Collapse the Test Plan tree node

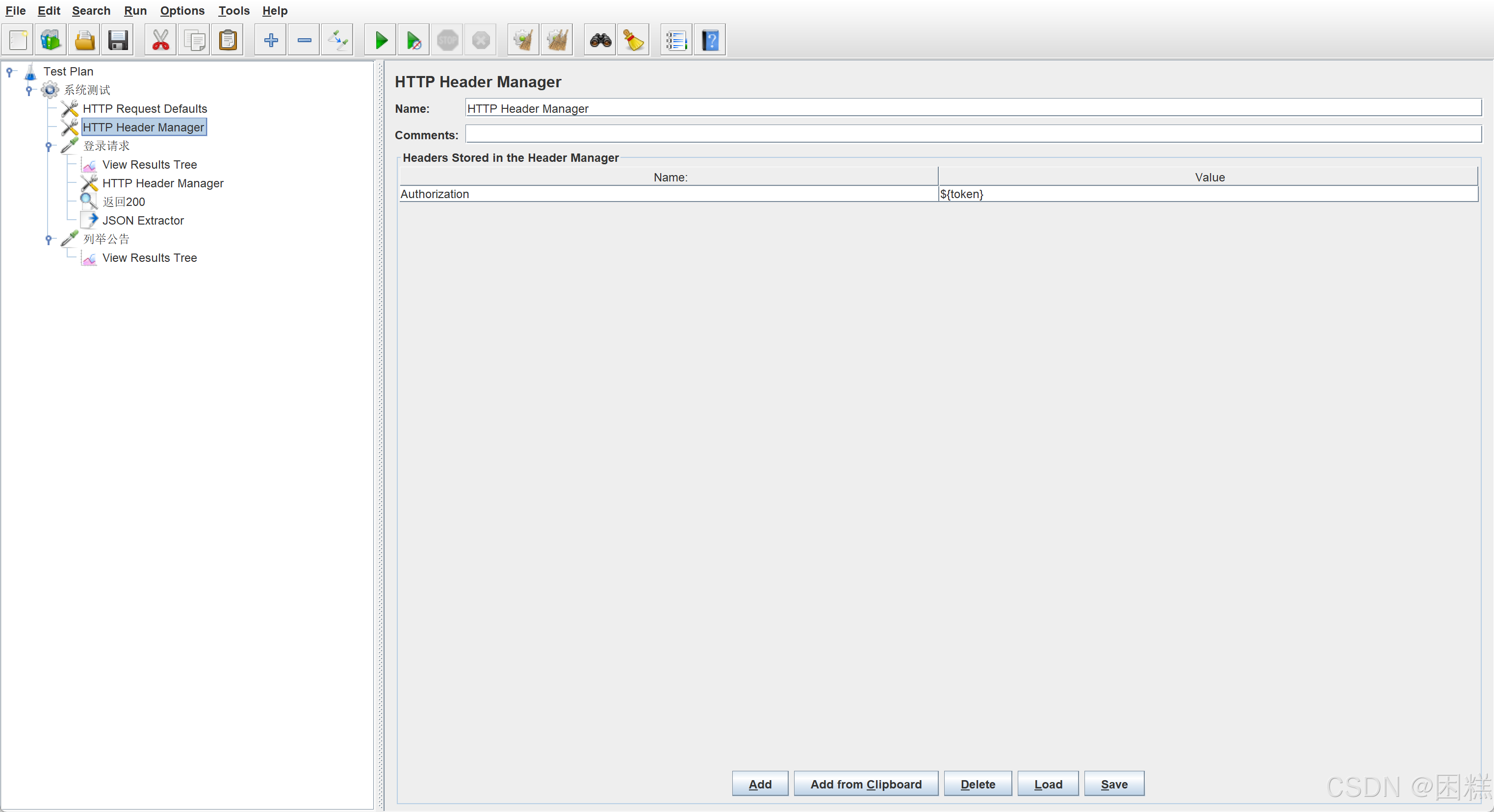click(9, 72)
